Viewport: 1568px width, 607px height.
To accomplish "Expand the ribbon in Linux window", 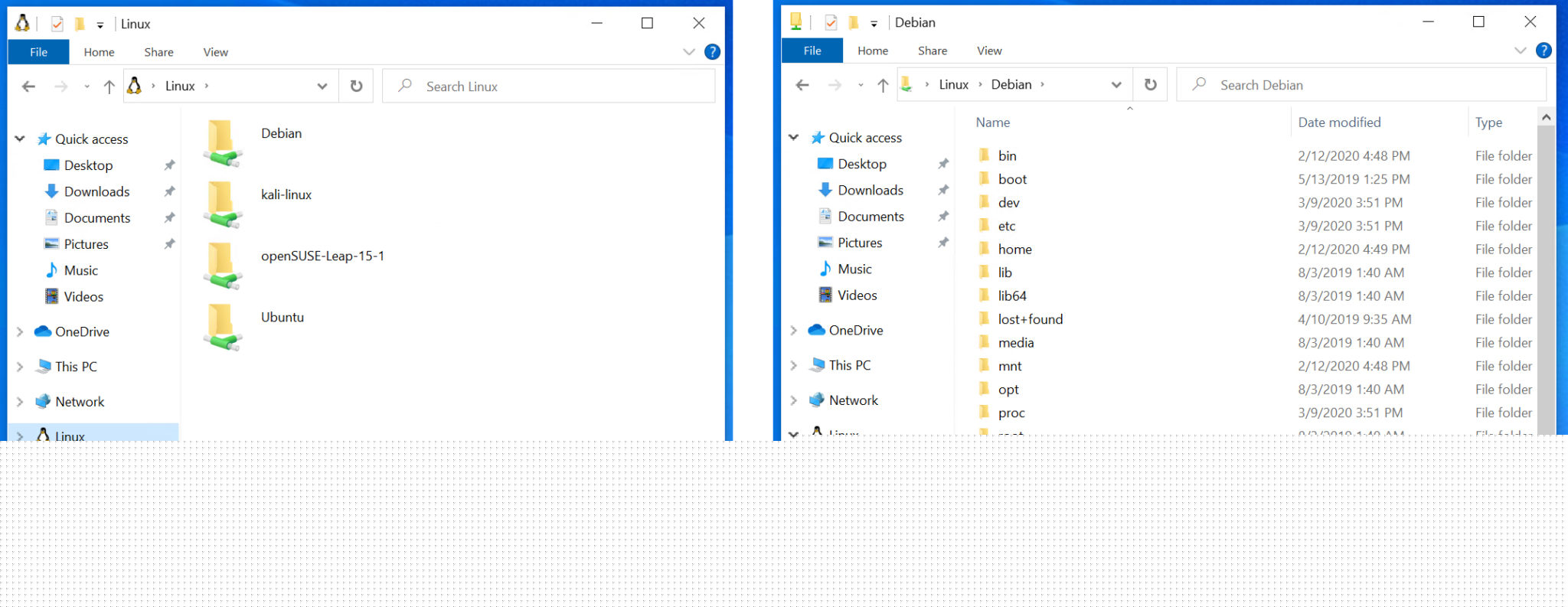I will tap(689, 52).
